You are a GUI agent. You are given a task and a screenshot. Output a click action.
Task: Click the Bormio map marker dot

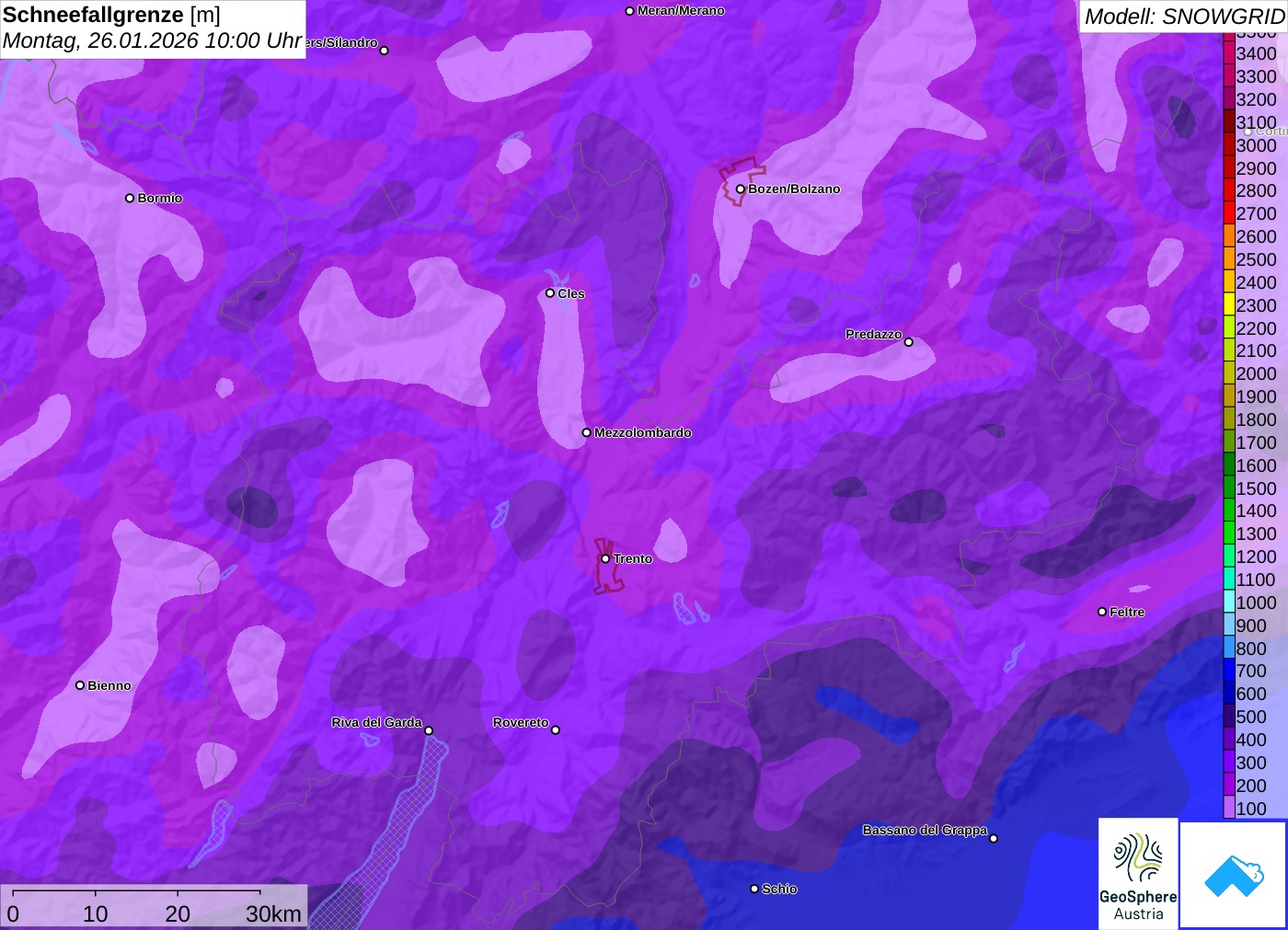coord(130,198)
